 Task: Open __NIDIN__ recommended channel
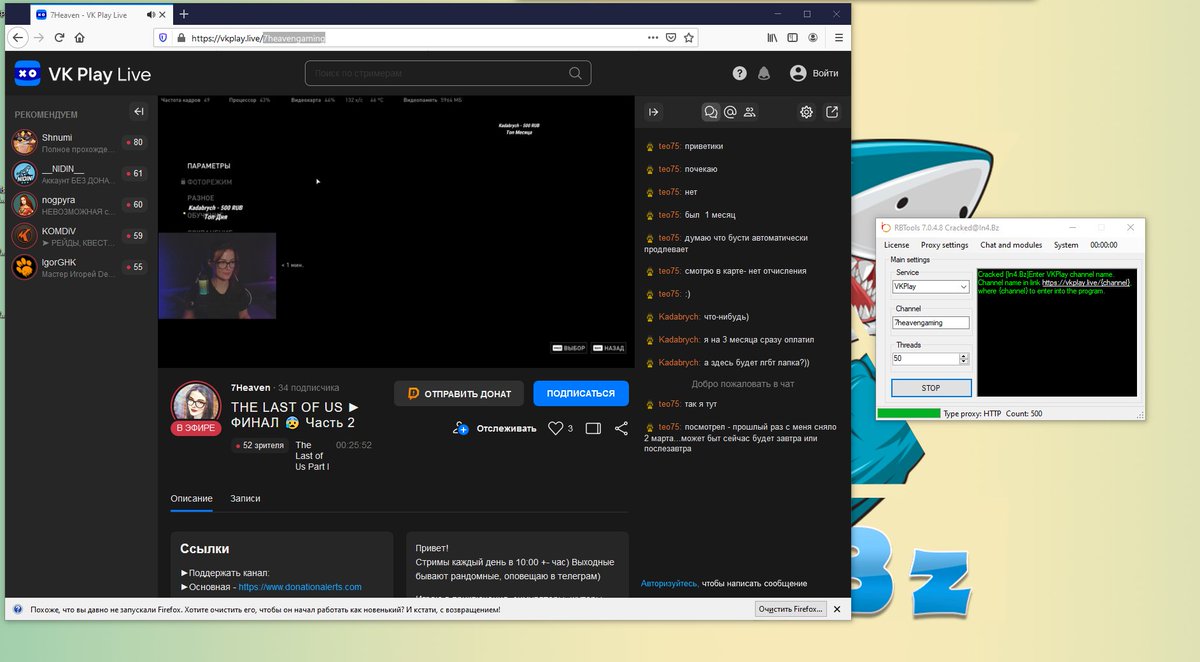pos(79,173)
